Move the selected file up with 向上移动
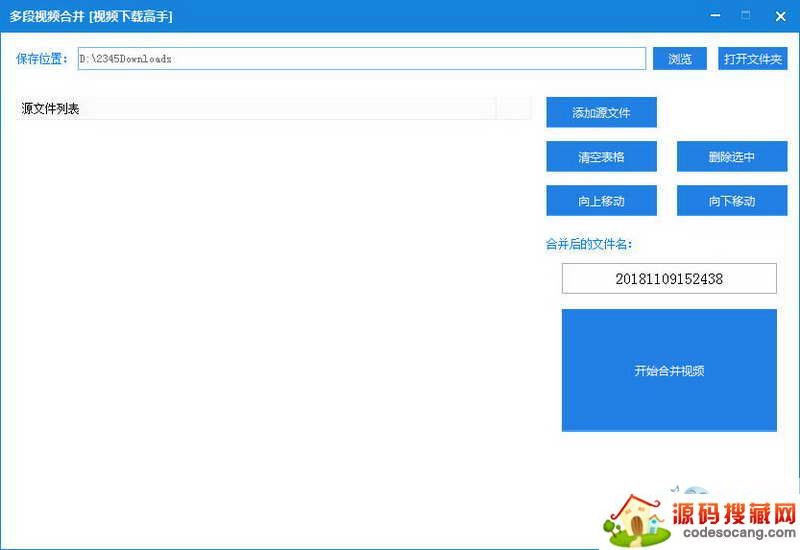This screenshot has height=550, width=800. (x=601, y=201)
